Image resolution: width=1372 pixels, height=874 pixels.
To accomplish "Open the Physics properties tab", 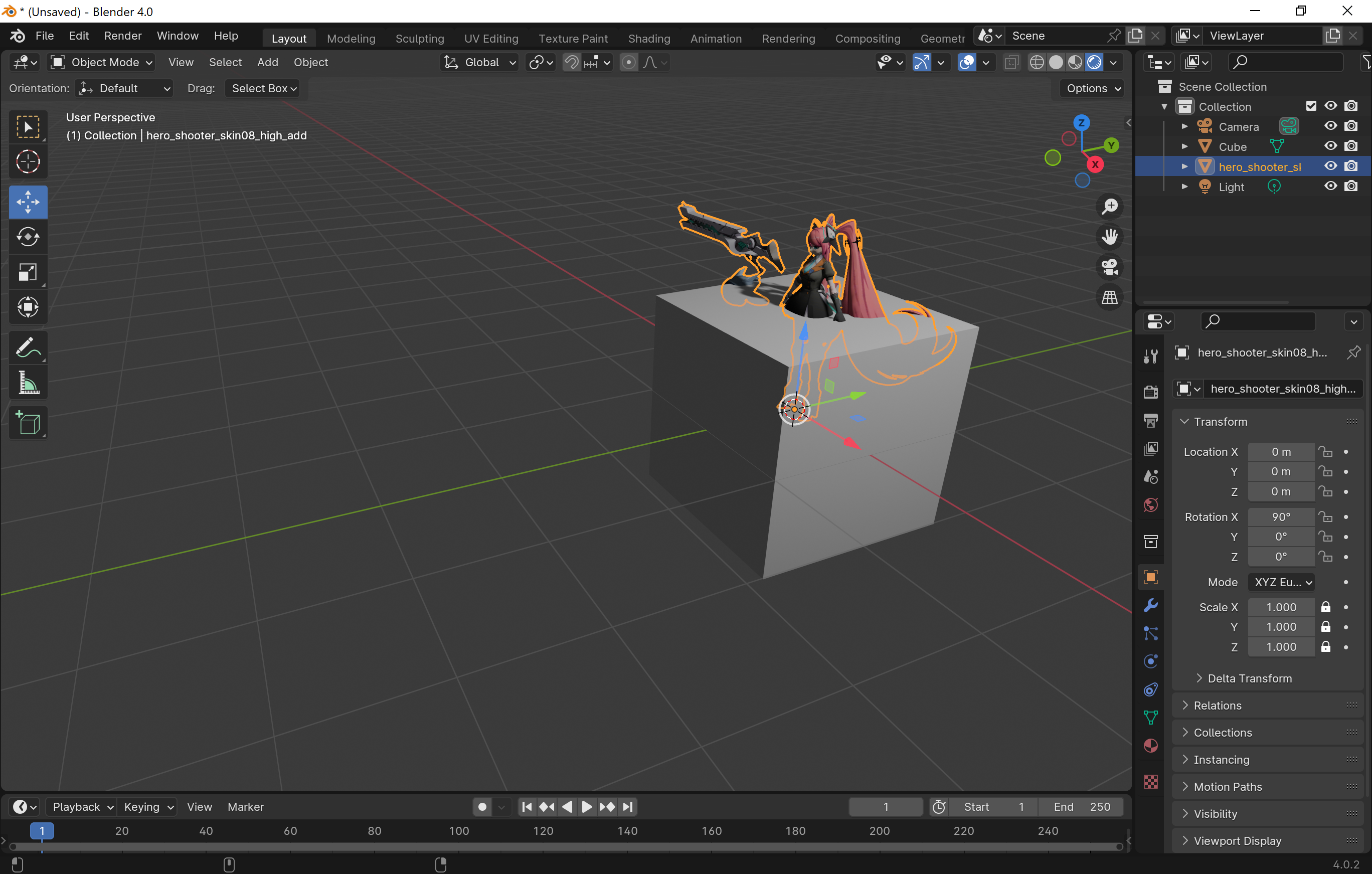I will (x=1151, y=661).
